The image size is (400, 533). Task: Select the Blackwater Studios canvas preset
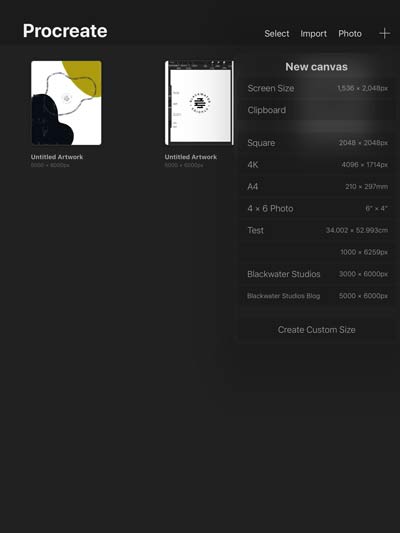pyautogui.click(x=317, y=274)
